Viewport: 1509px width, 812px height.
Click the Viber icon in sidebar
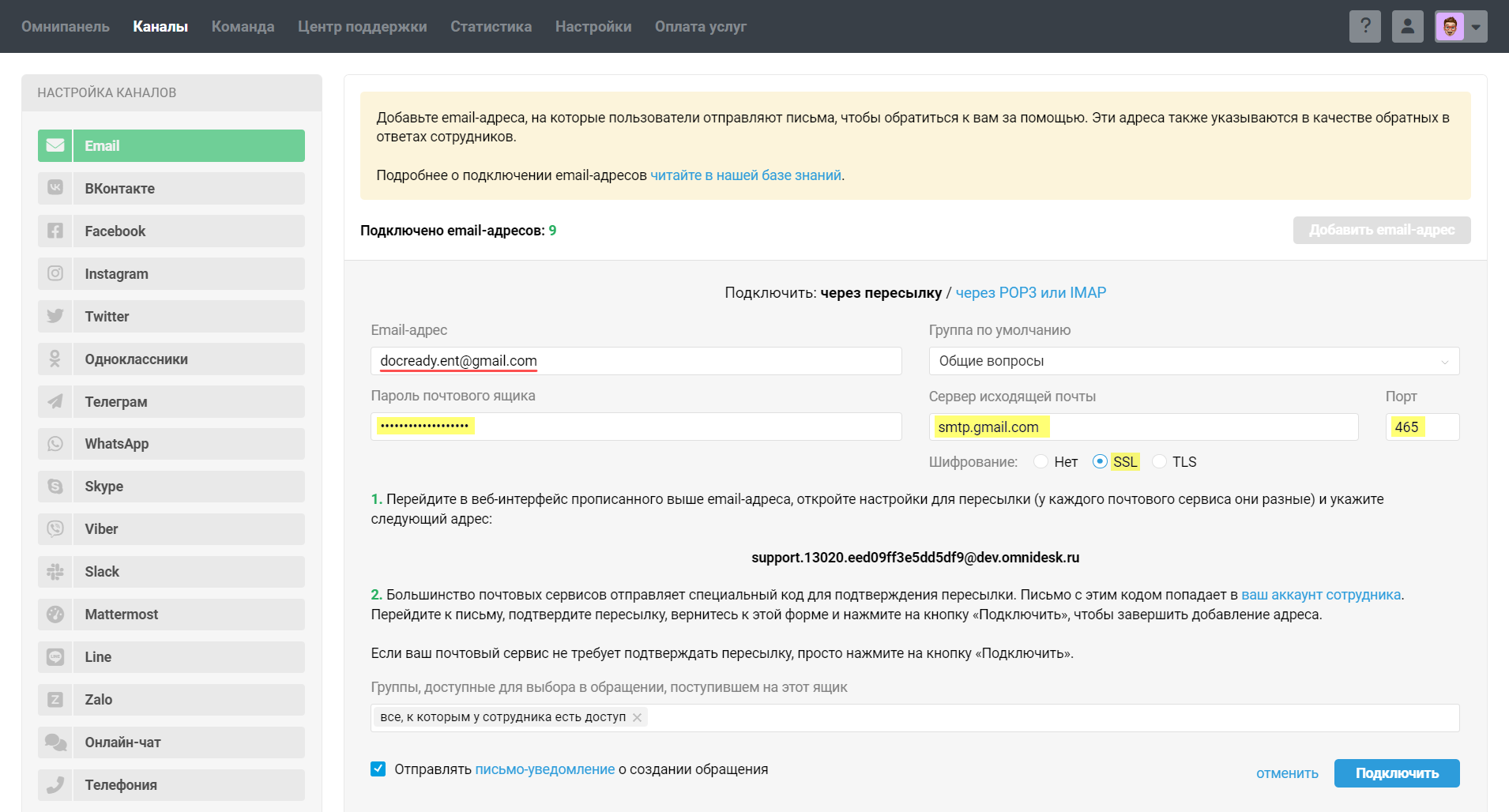[55, 529]
